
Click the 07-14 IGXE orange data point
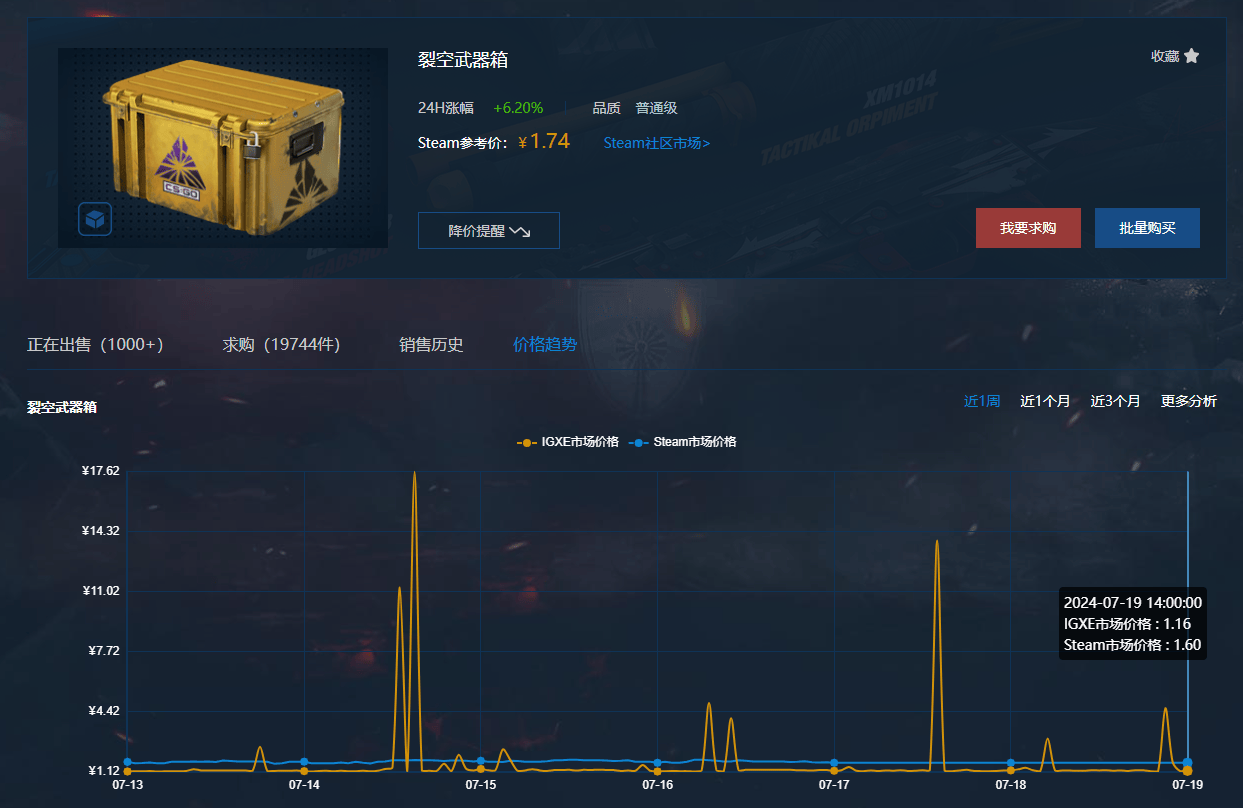click(304, 771)
